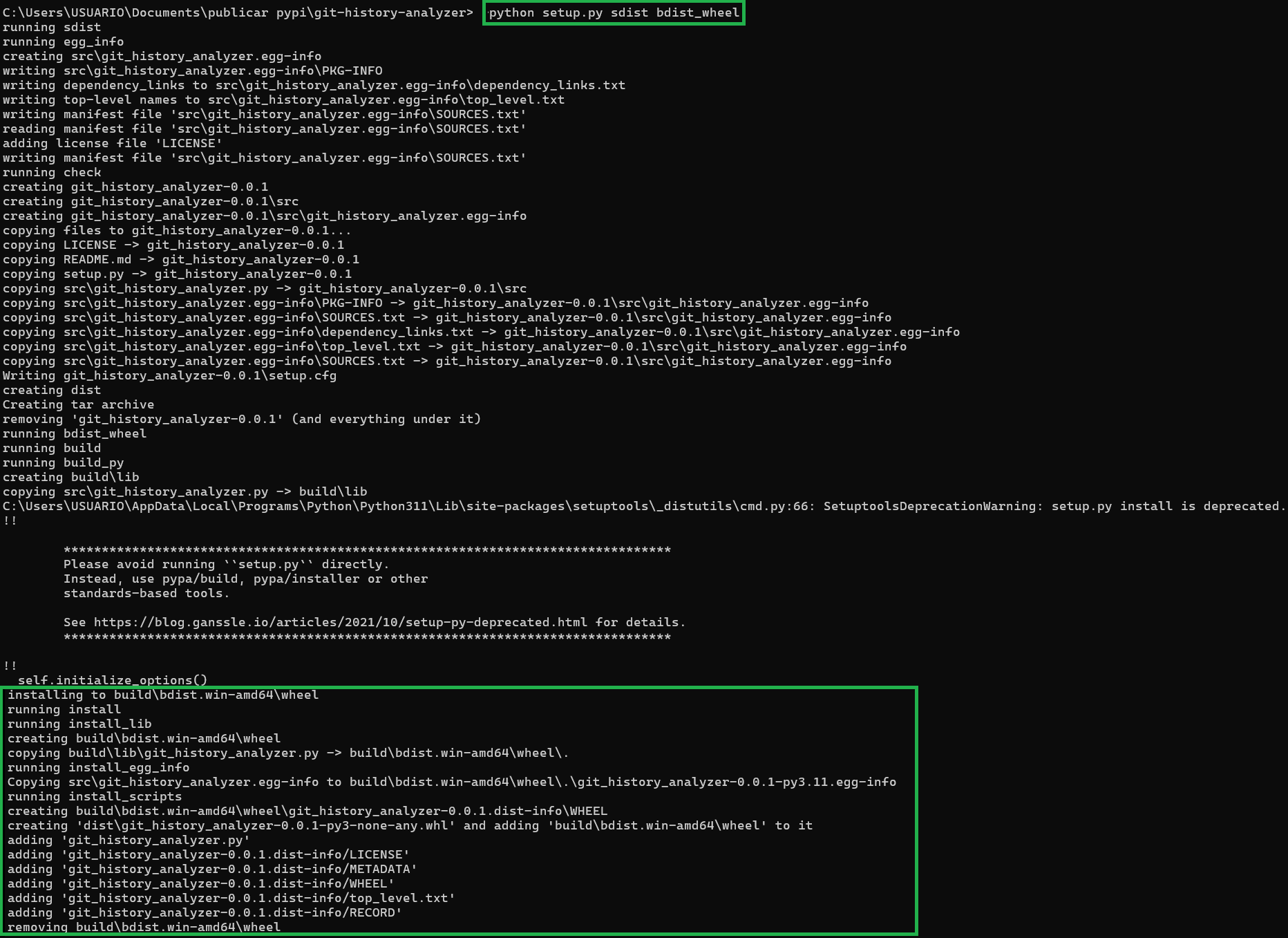Click 'installing to build\bdist.win-amd64\wheel' line
Image resolution: width=1288 pixels, height=938 pixels.
[163, 695]
